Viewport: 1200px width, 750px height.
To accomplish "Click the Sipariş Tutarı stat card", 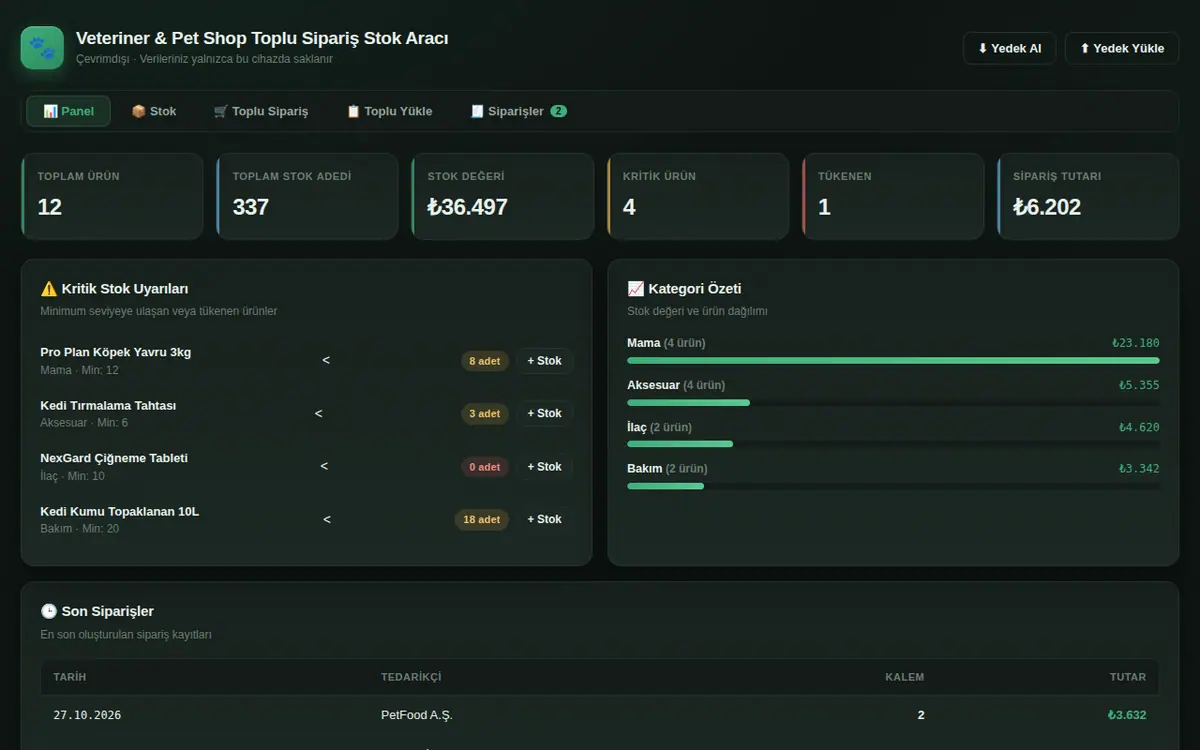I will point(1088,196).
